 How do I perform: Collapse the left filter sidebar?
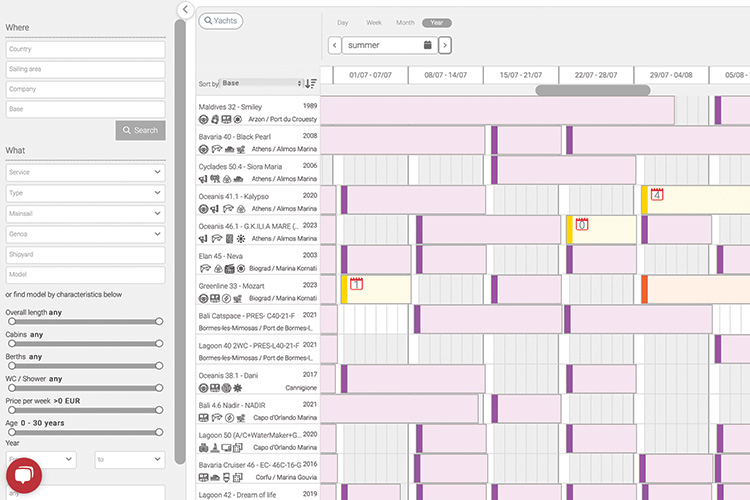(x=185, y=9)
